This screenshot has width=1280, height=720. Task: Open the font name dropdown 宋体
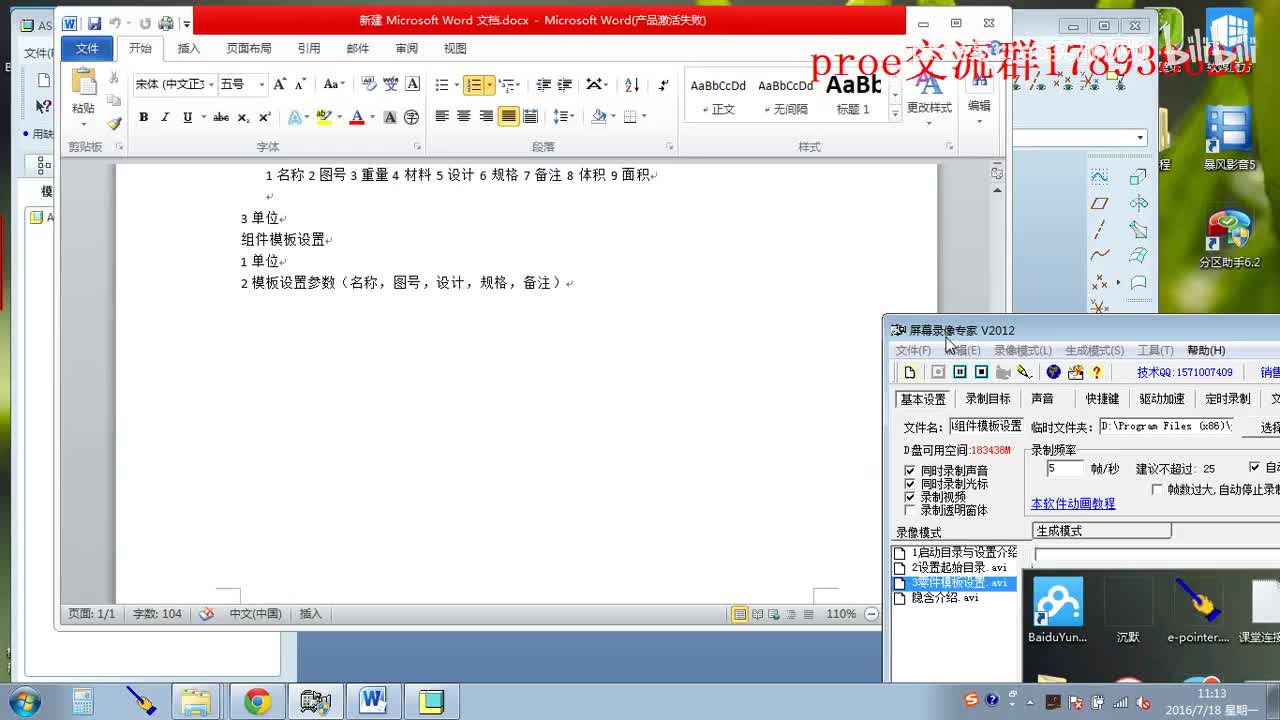click(212, 85)
